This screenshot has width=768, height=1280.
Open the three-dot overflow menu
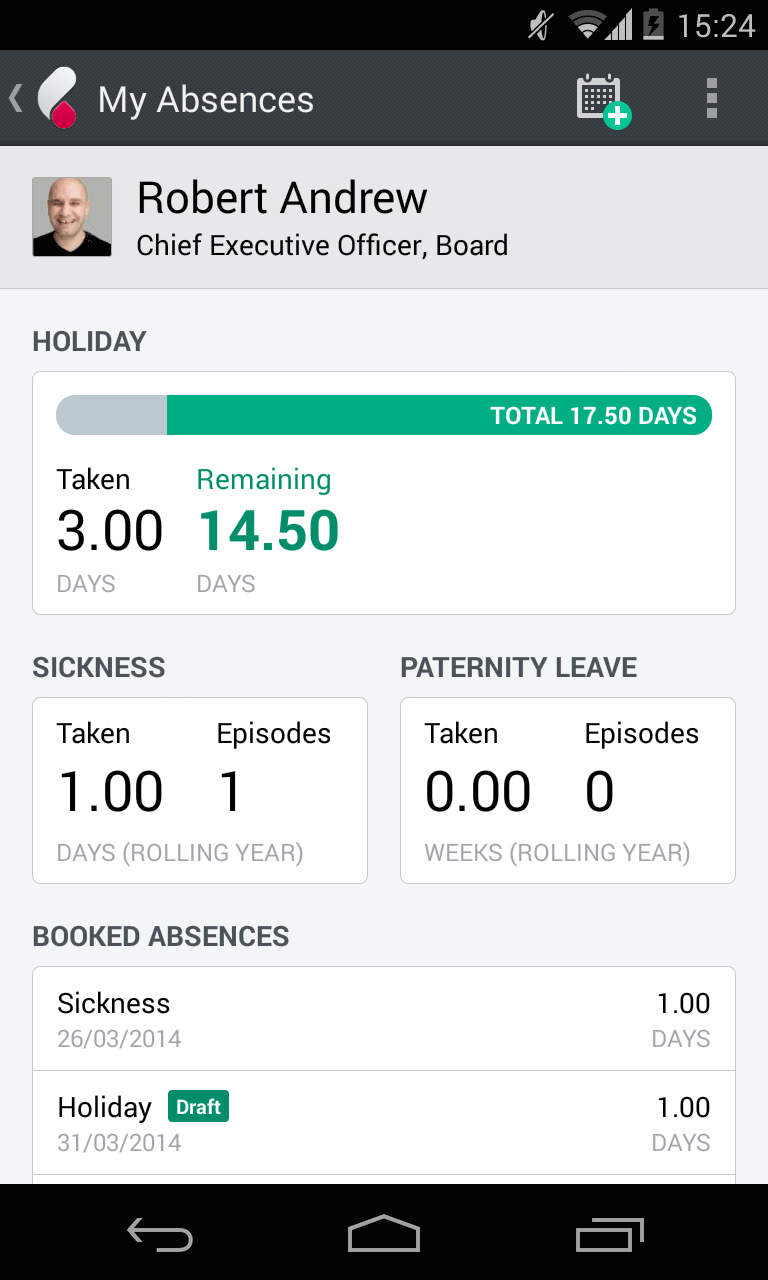click(x=711, y=99)
